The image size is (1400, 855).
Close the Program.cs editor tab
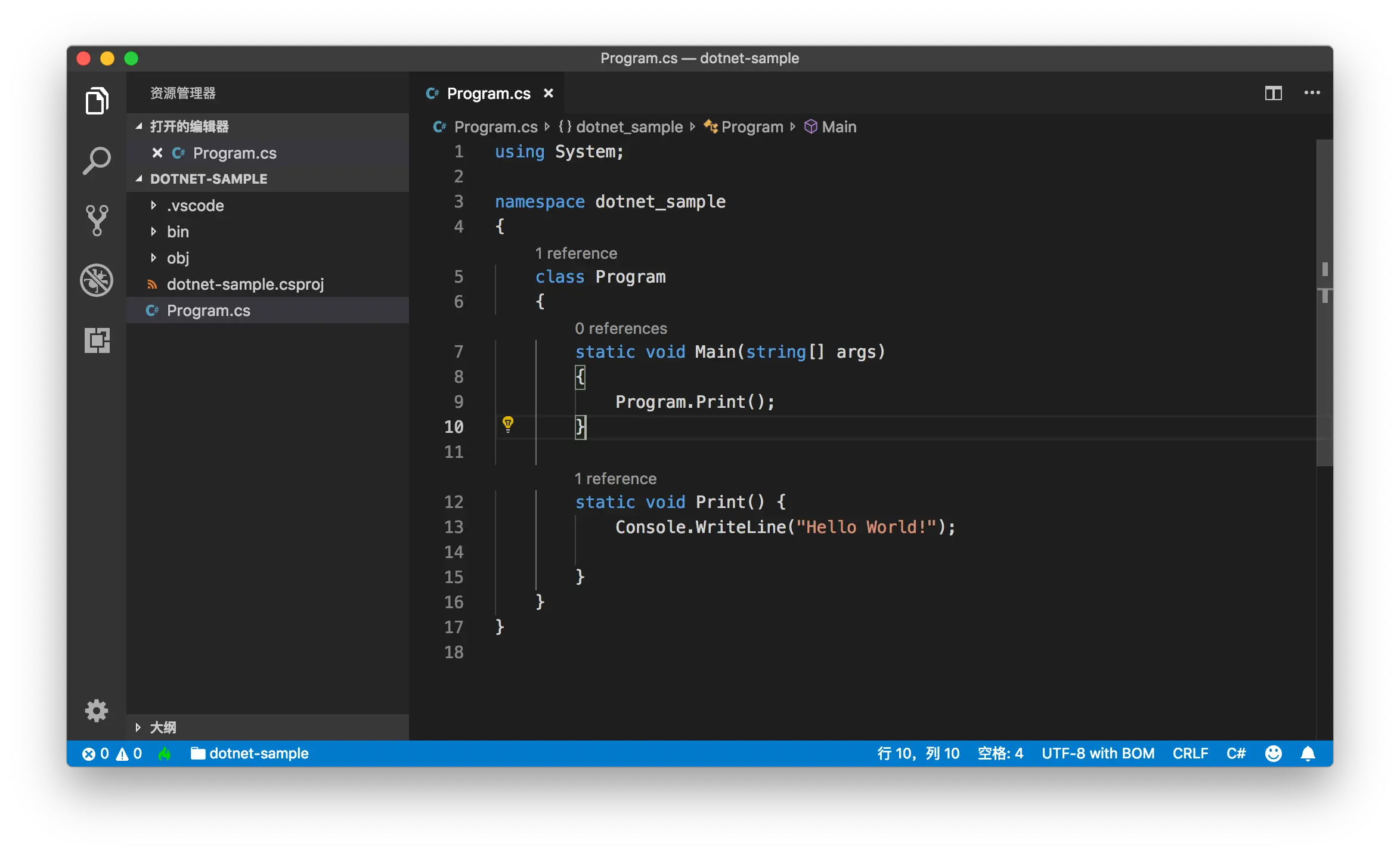[x=549, y=93]
